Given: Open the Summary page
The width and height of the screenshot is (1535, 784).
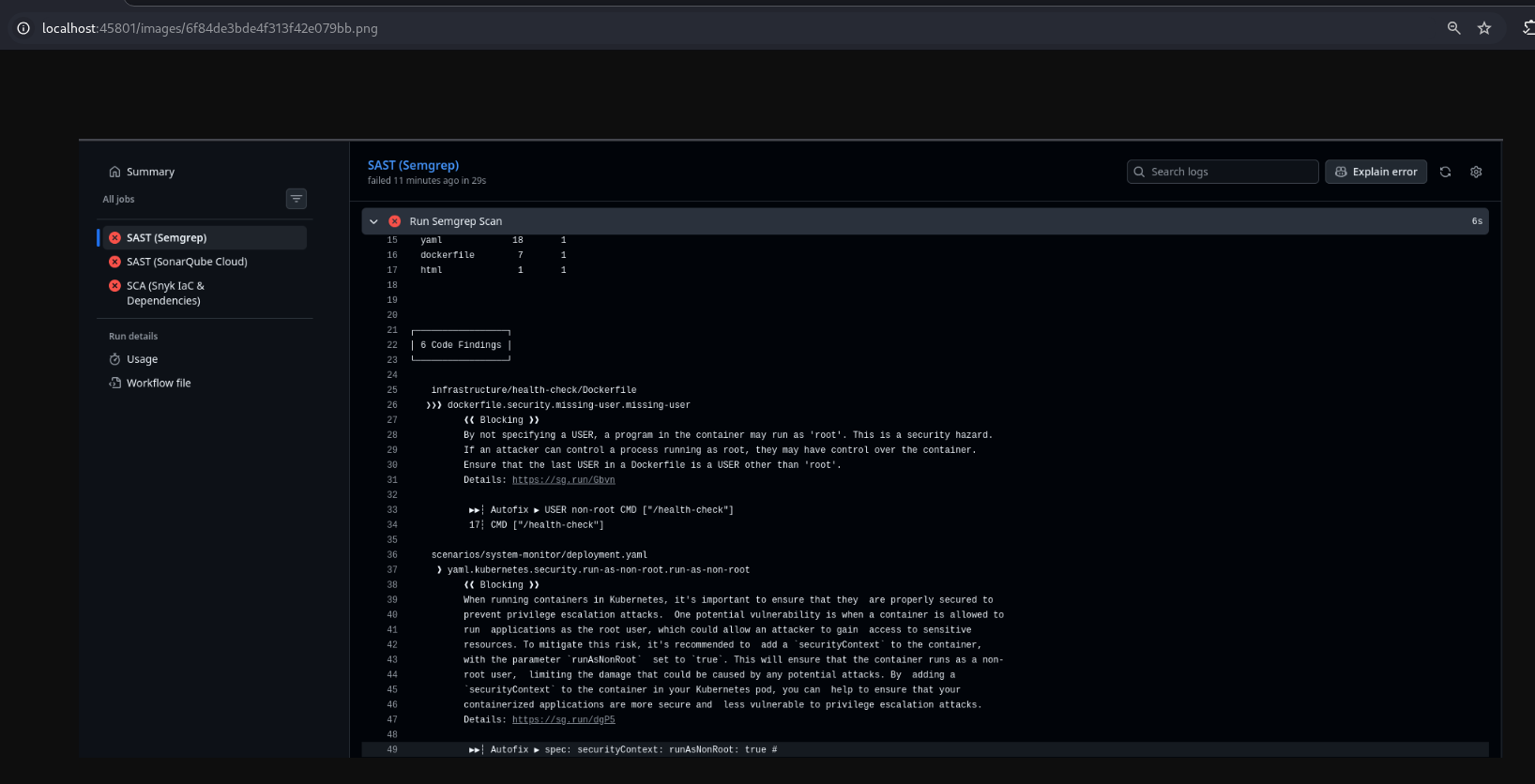Looking at the screenshot, I should pos(150,172).
